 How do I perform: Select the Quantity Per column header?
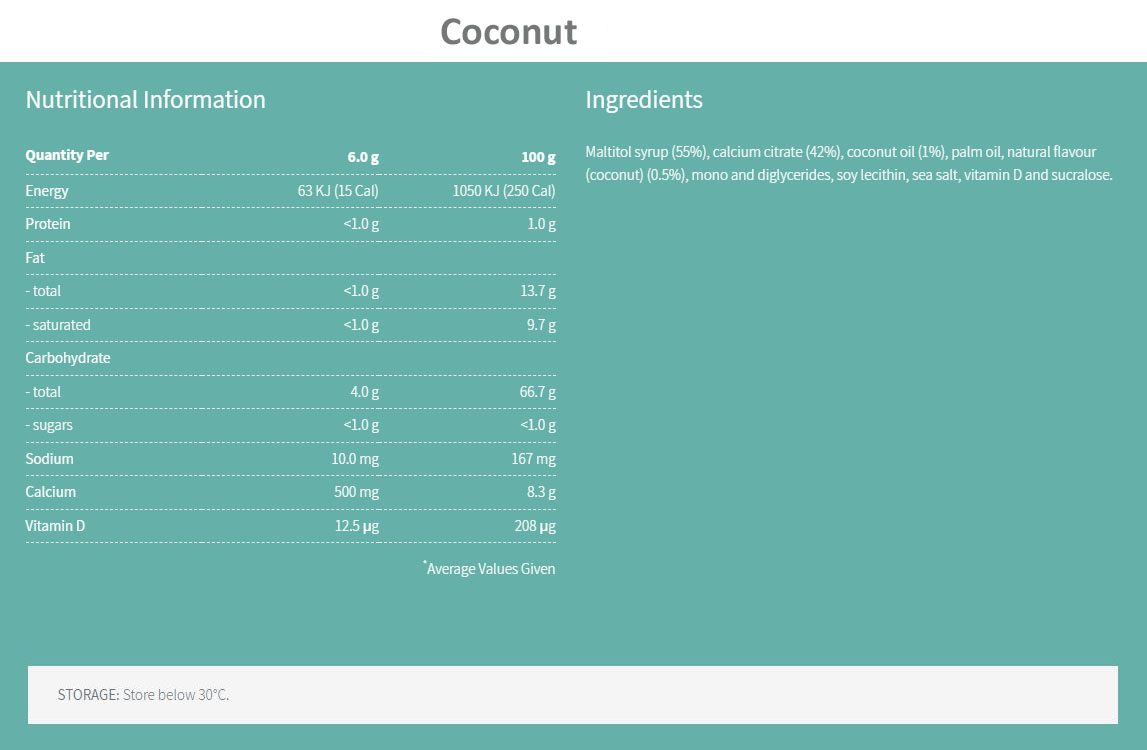(x=67, y=156)
